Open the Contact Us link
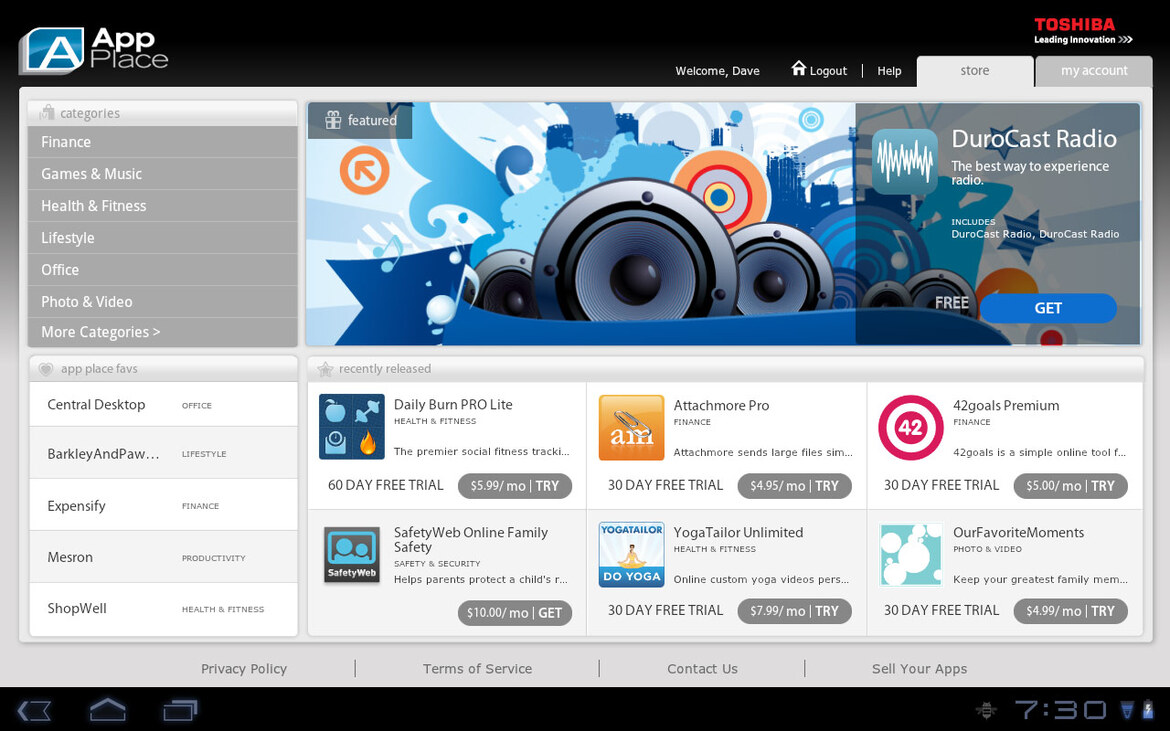 (702, 669)
